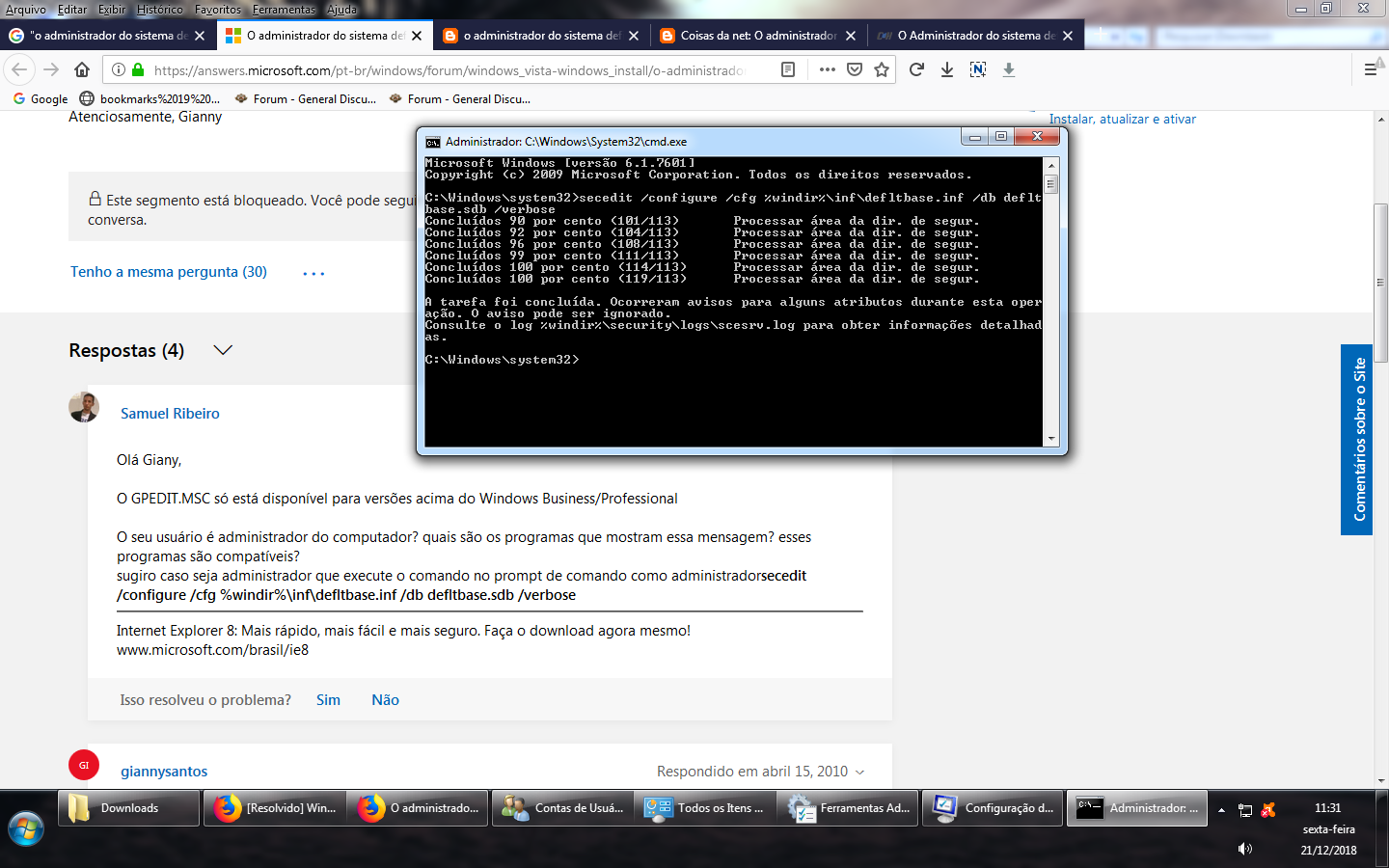Switch to the Google search results tab
This screenshot has height=868, width=1389.
(107, 36)
